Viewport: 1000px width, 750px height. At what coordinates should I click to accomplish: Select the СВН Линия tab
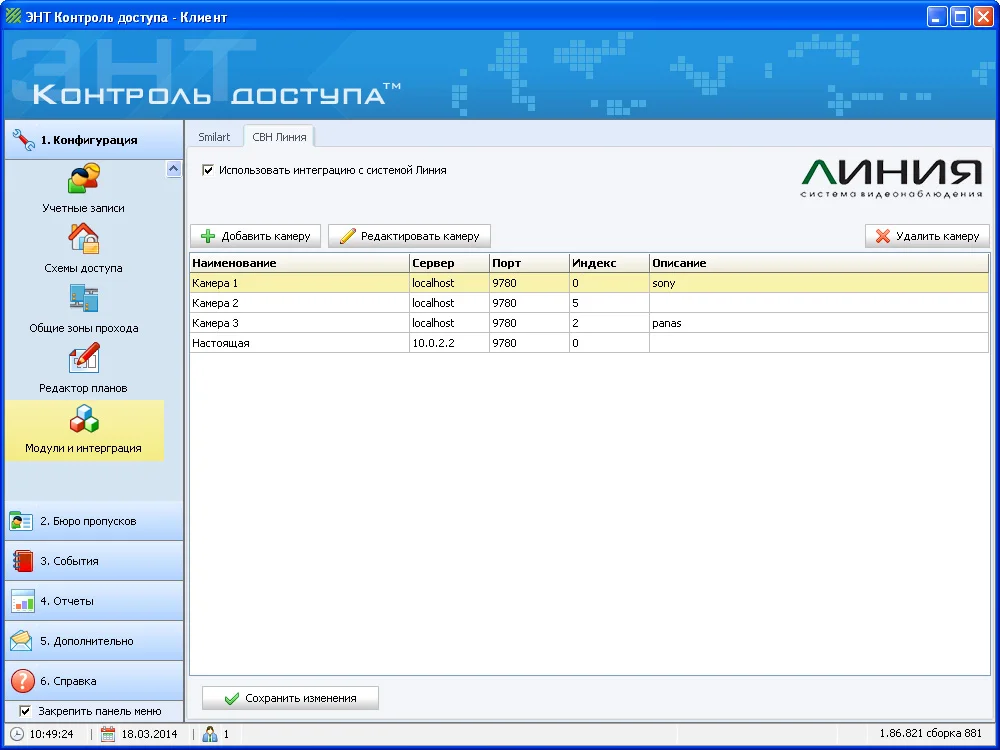click(x=279, y=137)
